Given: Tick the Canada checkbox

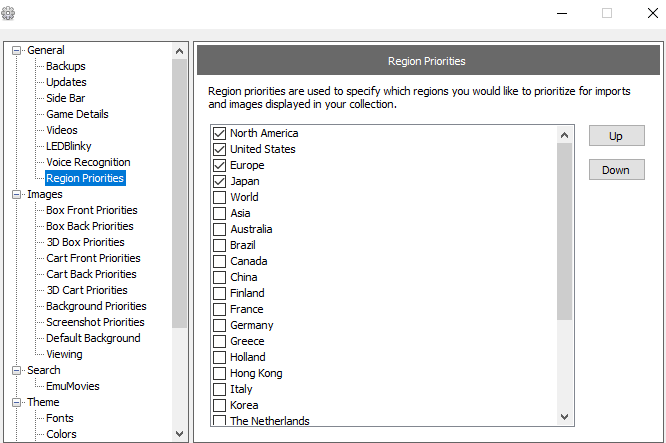Looking at the screenshot, I should click(219, 261).
